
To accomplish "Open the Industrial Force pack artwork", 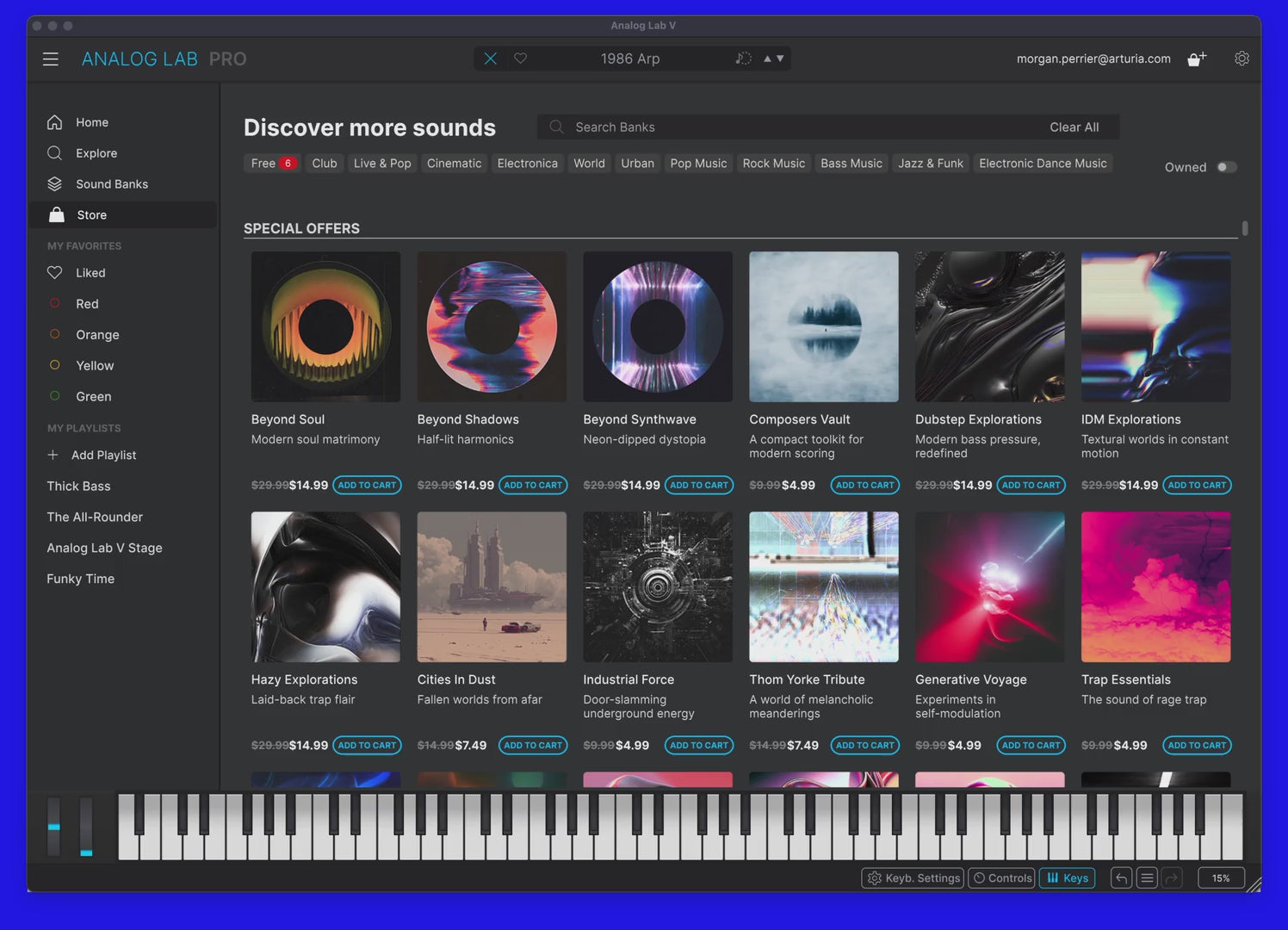I will pos(658,587).
